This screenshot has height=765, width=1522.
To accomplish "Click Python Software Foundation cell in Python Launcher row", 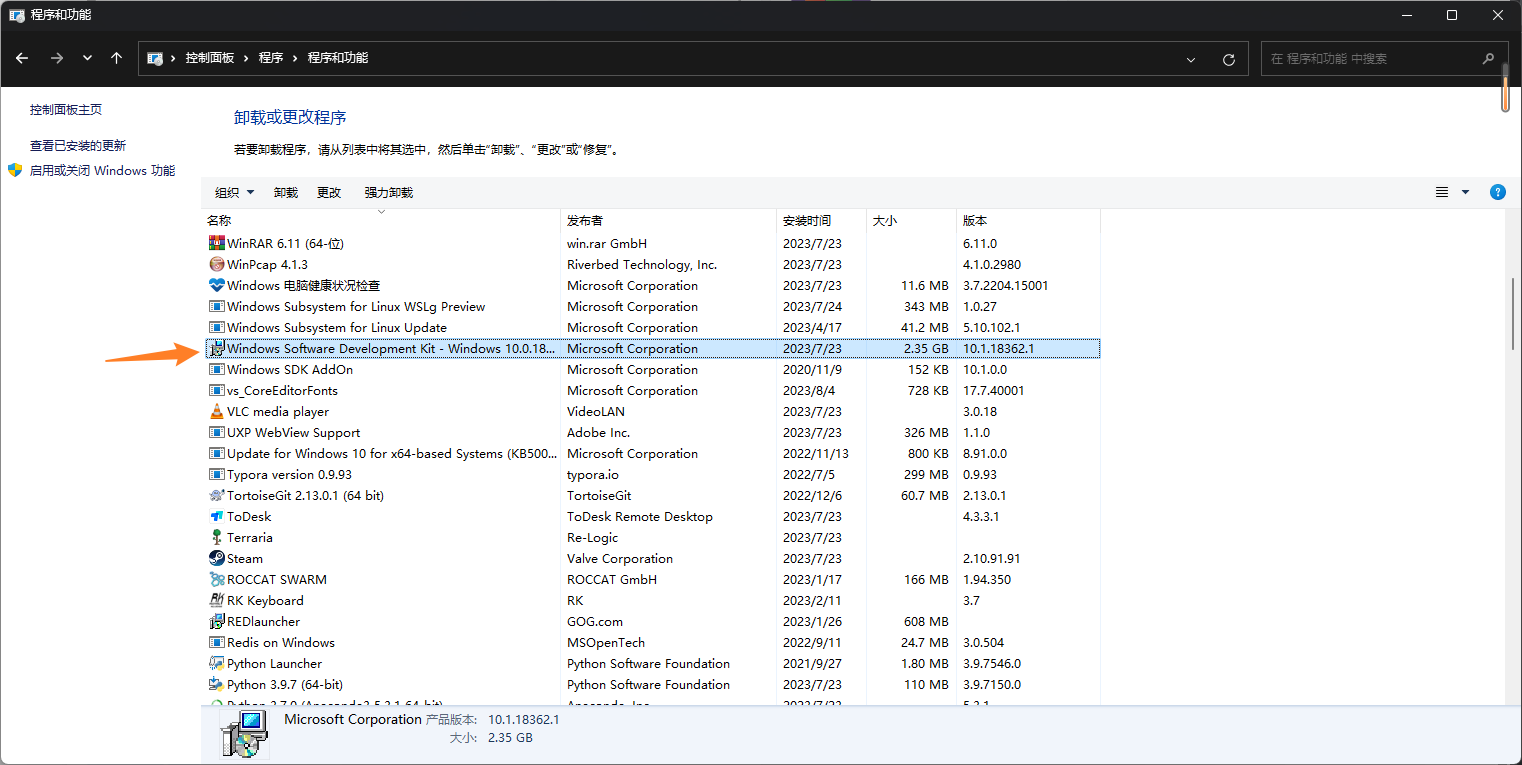I will click(x=648, y=663).
